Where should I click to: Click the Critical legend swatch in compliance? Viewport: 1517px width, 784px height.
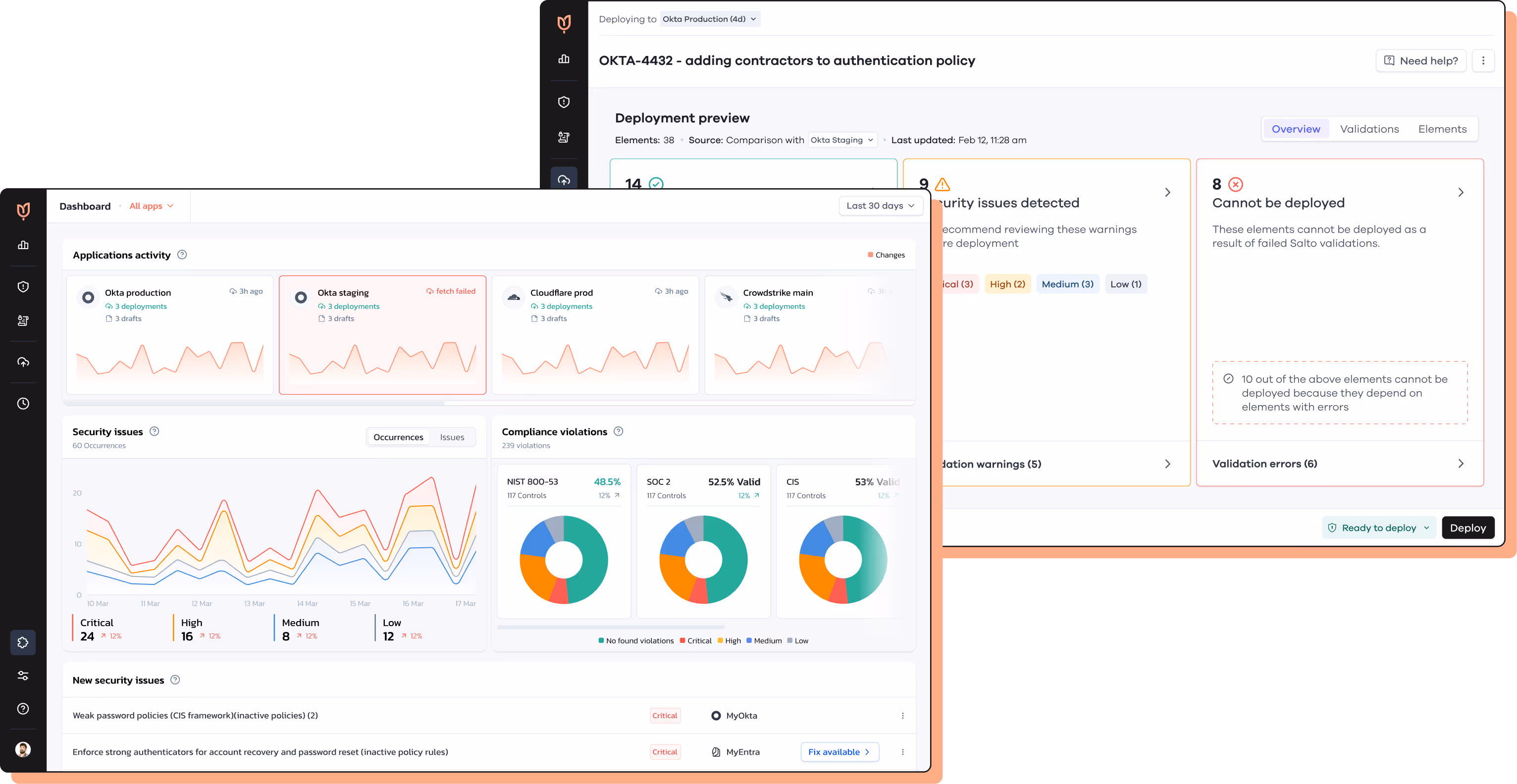pos(682,641)
